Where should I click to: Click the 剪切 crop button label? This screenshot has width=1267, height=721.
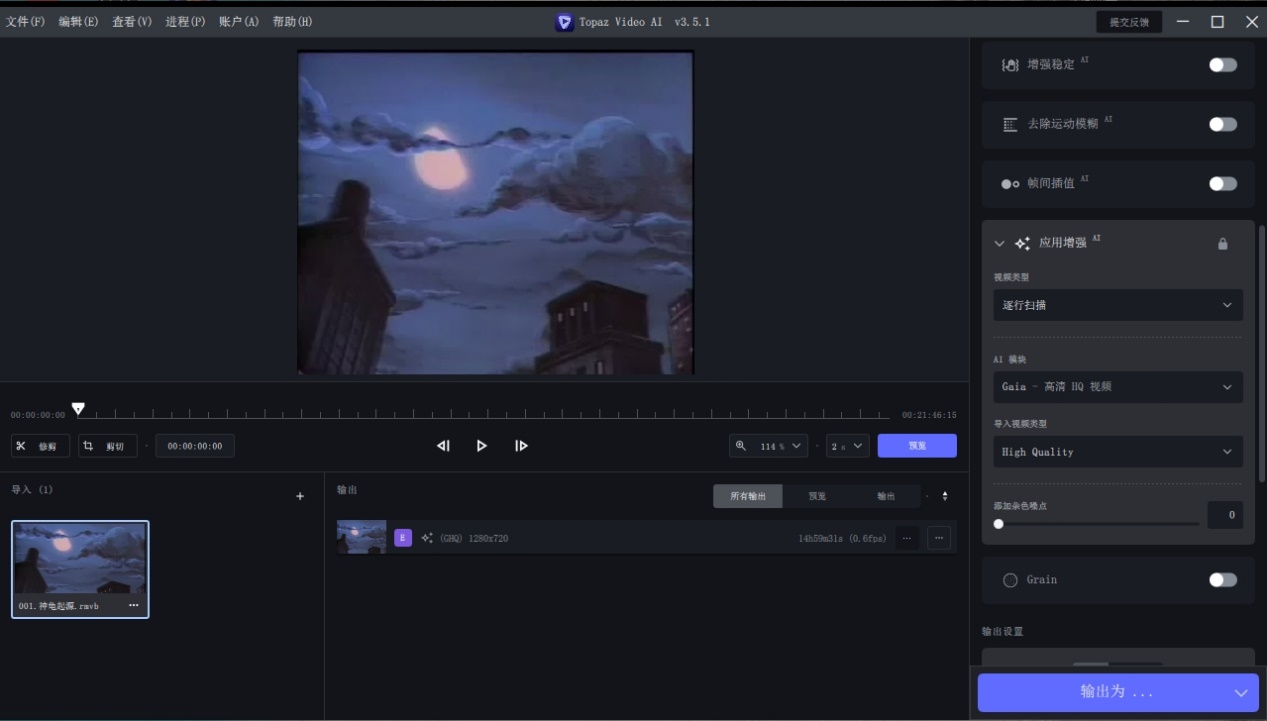115,447
